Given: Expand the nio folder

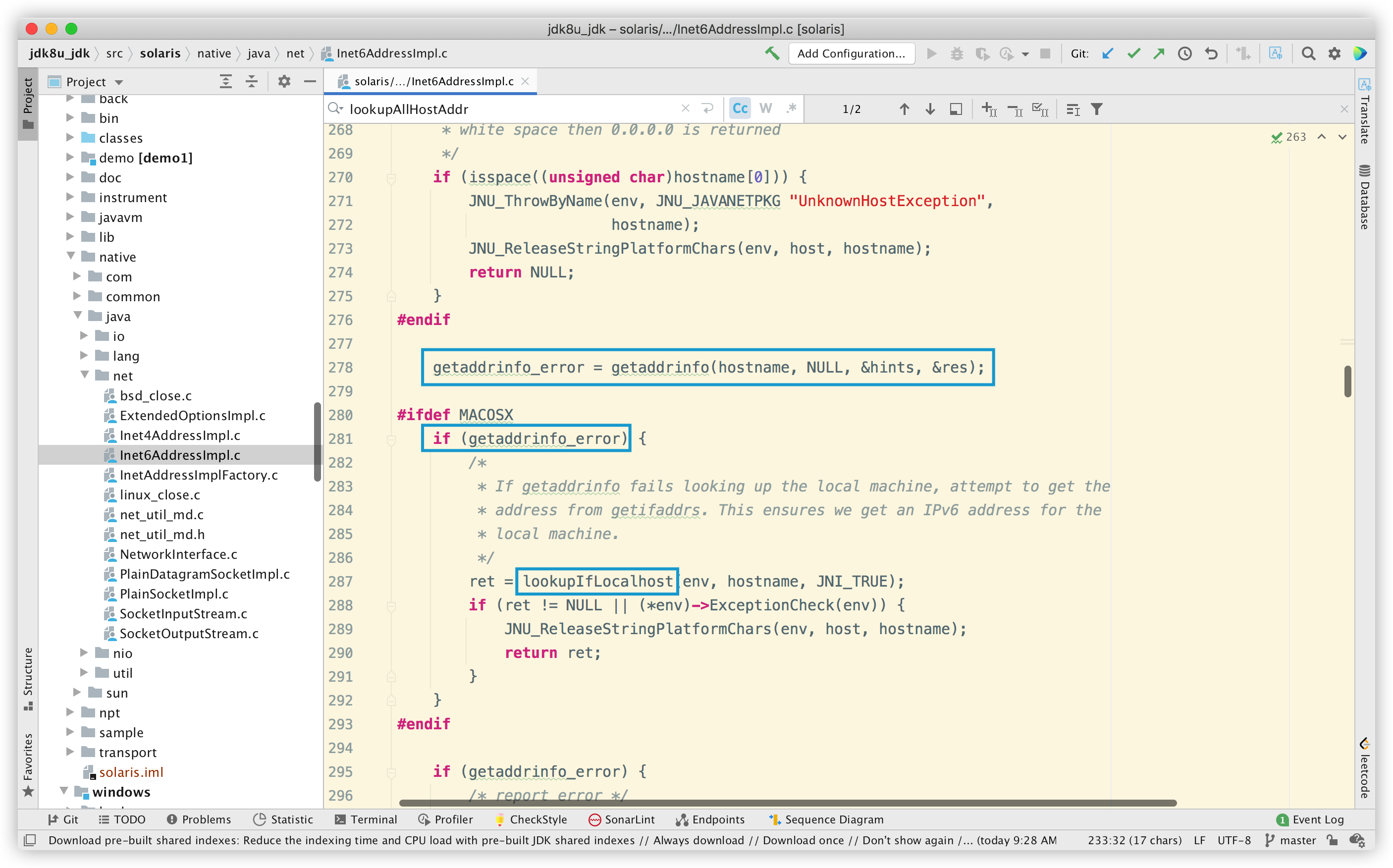Looking at the screenshot, I should pos(84,652).
